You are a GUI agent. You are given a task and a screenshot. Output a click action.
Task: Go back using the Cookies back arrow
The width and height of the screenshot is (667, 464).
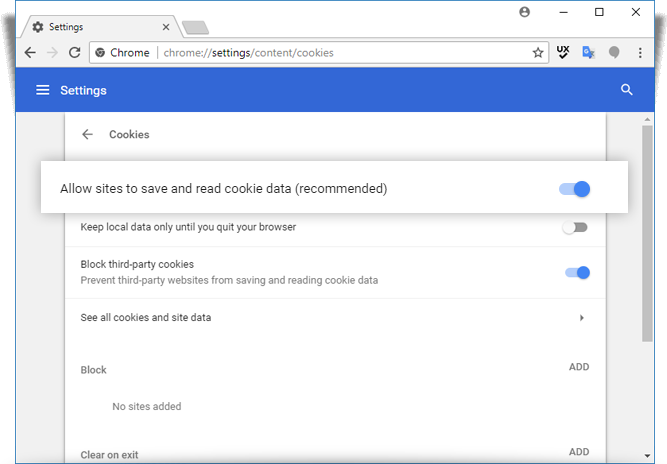point(87,134)
